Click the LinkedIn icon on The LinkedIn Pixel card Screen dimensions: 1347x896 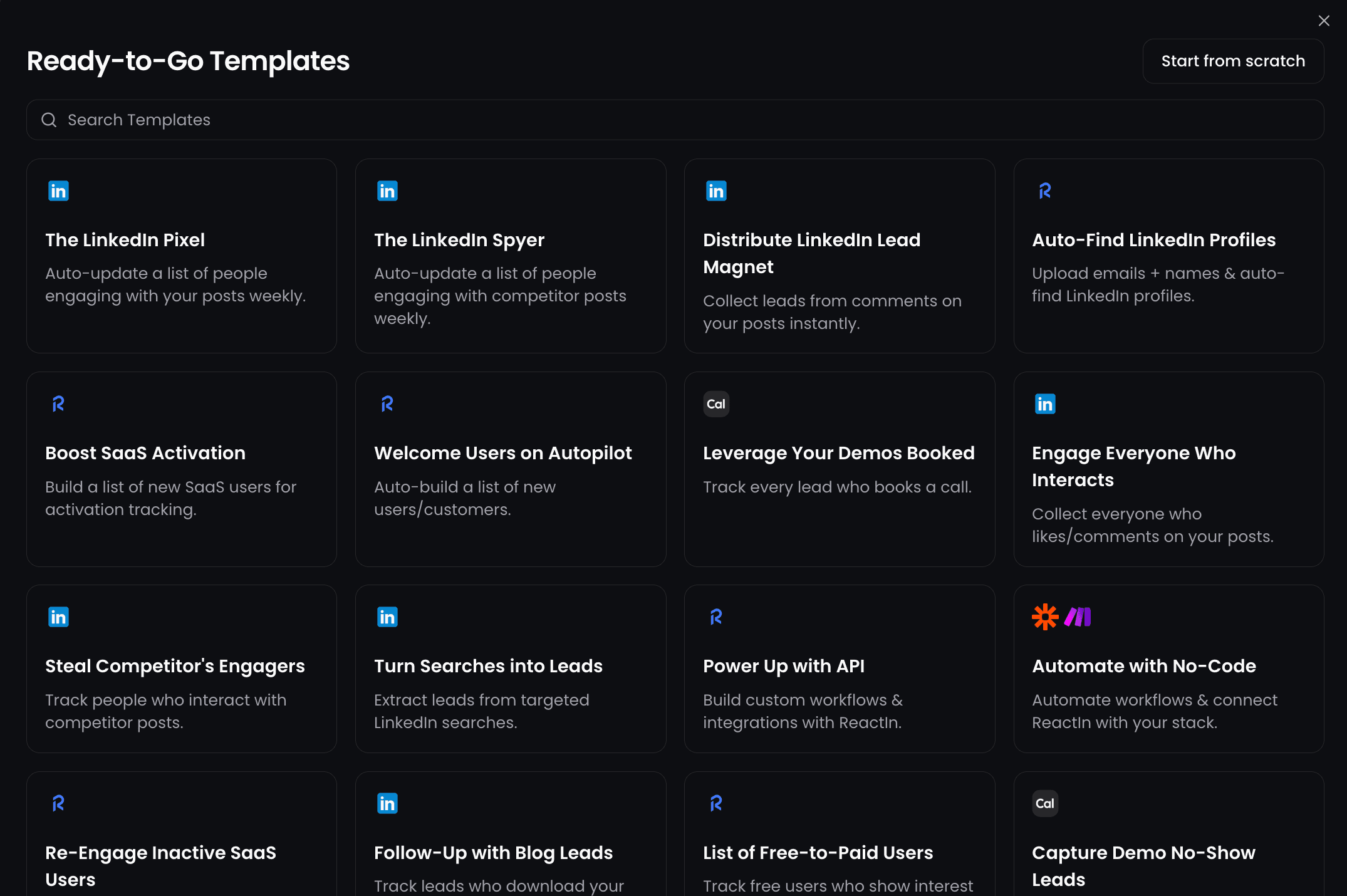click(58, 191)
